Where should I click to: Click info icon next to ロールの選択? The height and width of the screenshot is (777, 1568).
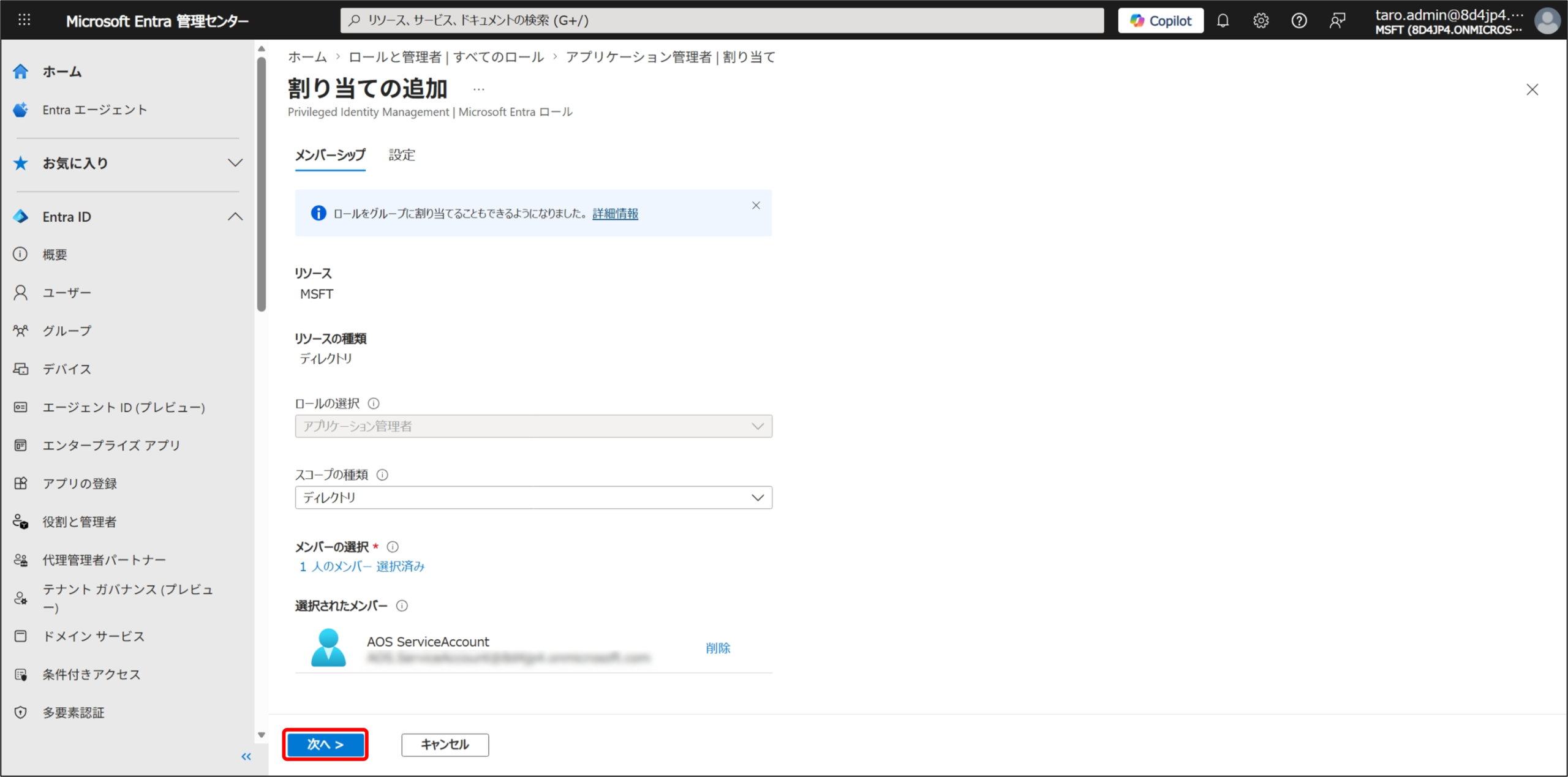[x=374, y=404]
